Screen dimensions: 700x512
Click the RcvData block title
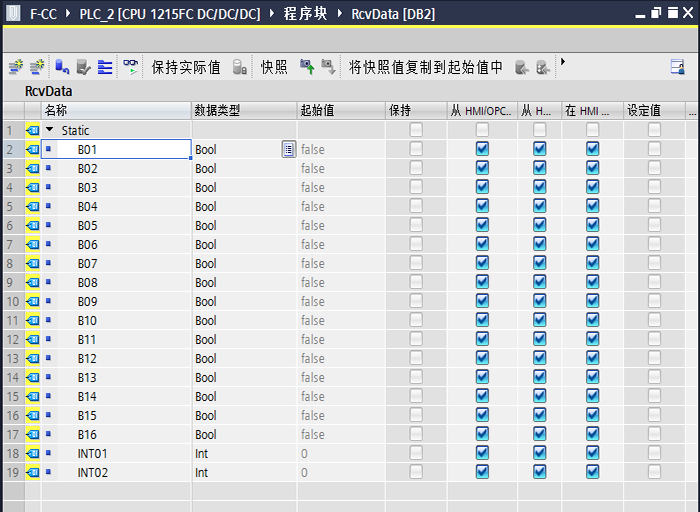click(48, 91)
